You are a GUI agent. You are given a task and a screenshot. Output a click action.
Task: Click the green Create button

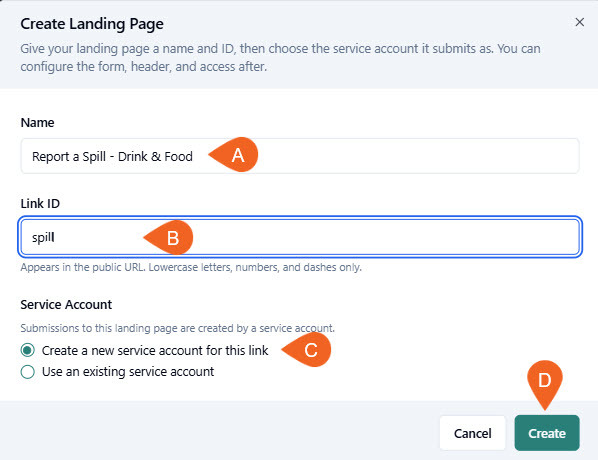click(547, 433)
